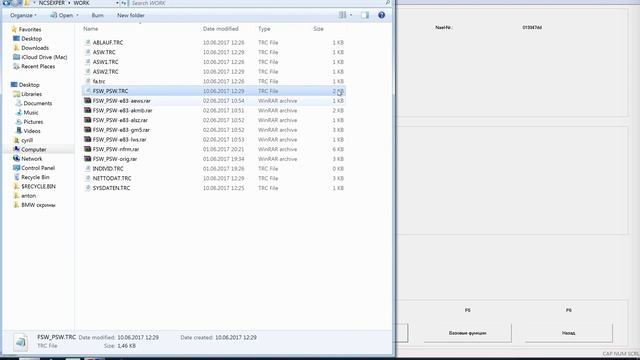
Task: Select FSW_PSW-e83-gm5.rar archive icon
Action: [87, 130]
